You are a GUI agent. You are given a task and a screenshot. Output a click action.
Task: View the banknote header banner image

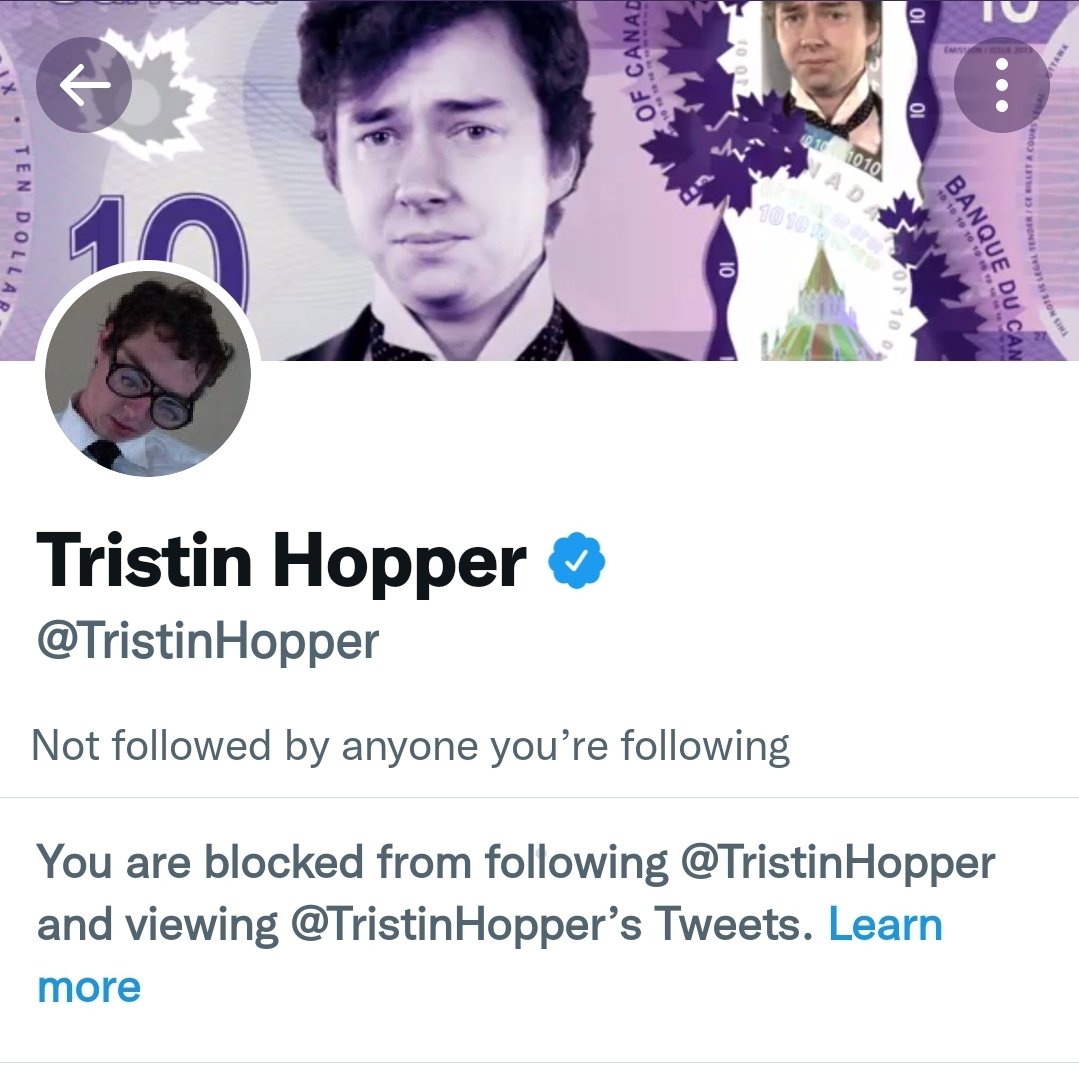540,180
